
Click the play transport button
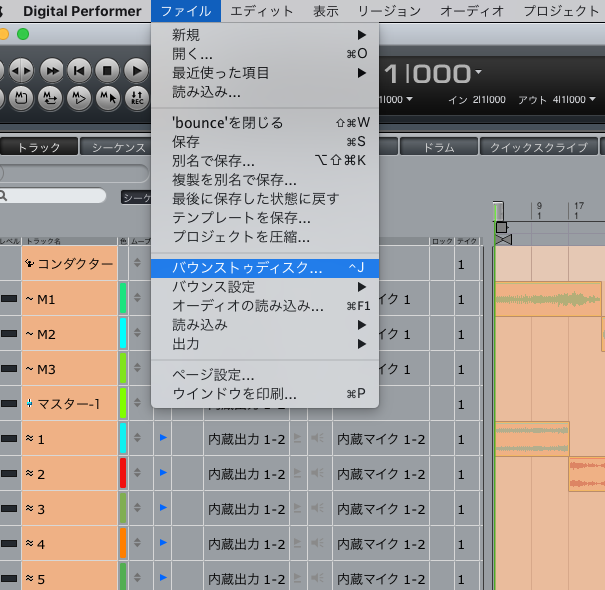click(136, 71)
